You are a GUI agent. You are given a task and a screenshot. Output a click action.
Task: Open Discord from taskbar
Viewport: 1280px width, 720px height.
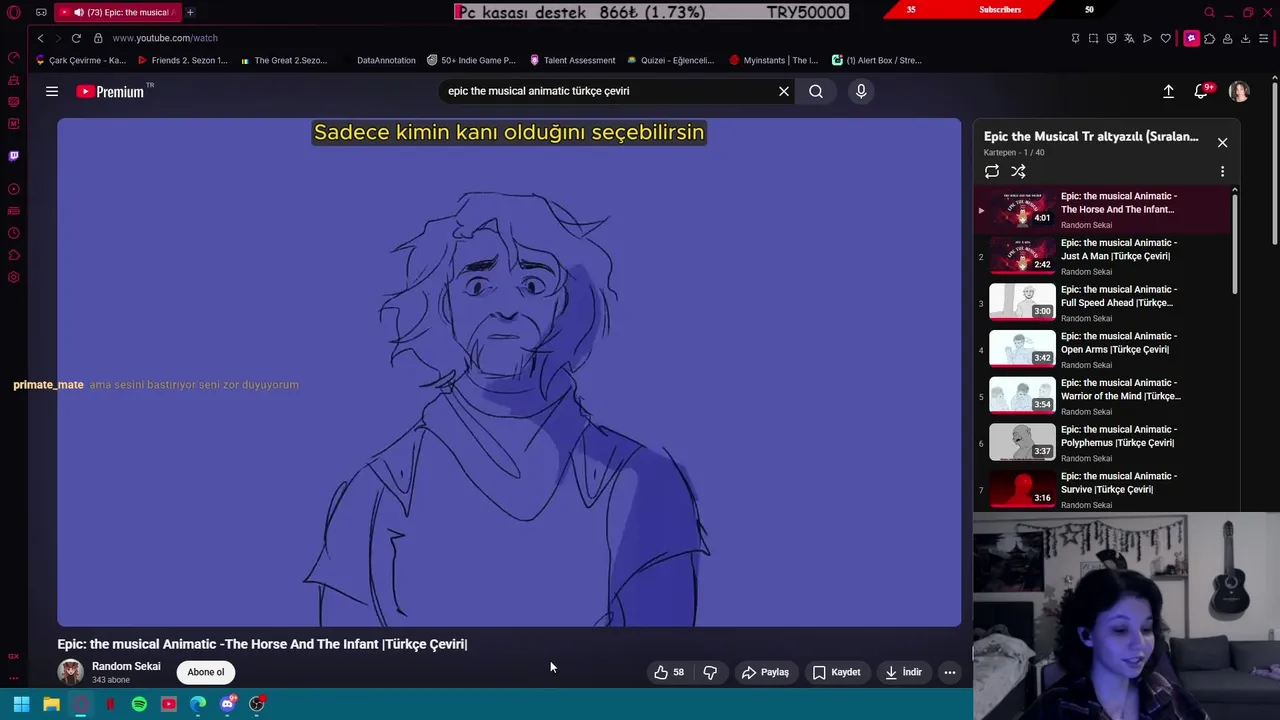(x=228, y=704)
